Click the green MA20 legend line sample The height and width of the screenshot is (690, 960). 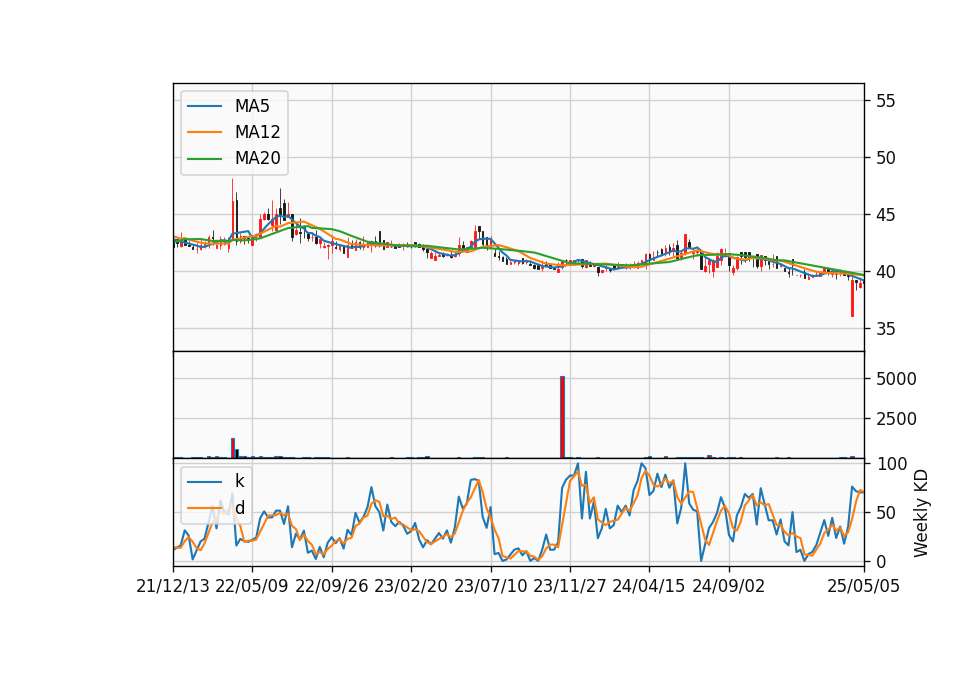[204, 159]
